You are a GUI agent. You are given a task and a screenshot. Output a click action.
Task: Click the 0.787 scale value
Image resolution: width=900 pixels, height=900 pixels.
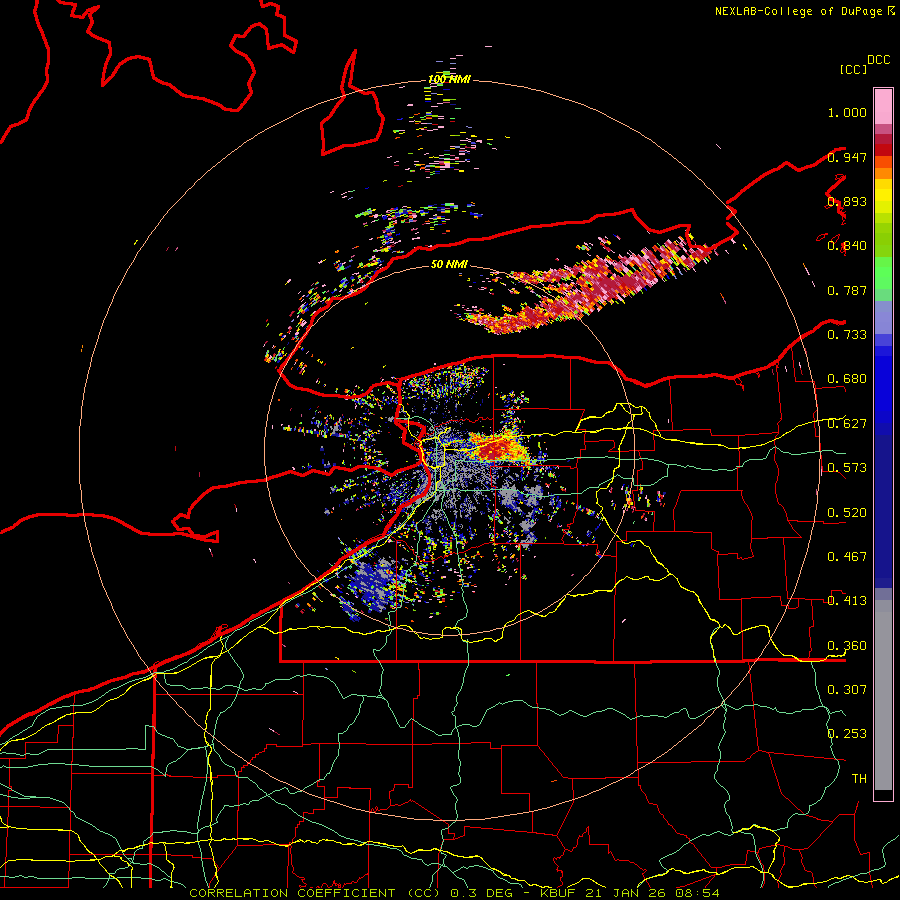click(847, 290)
